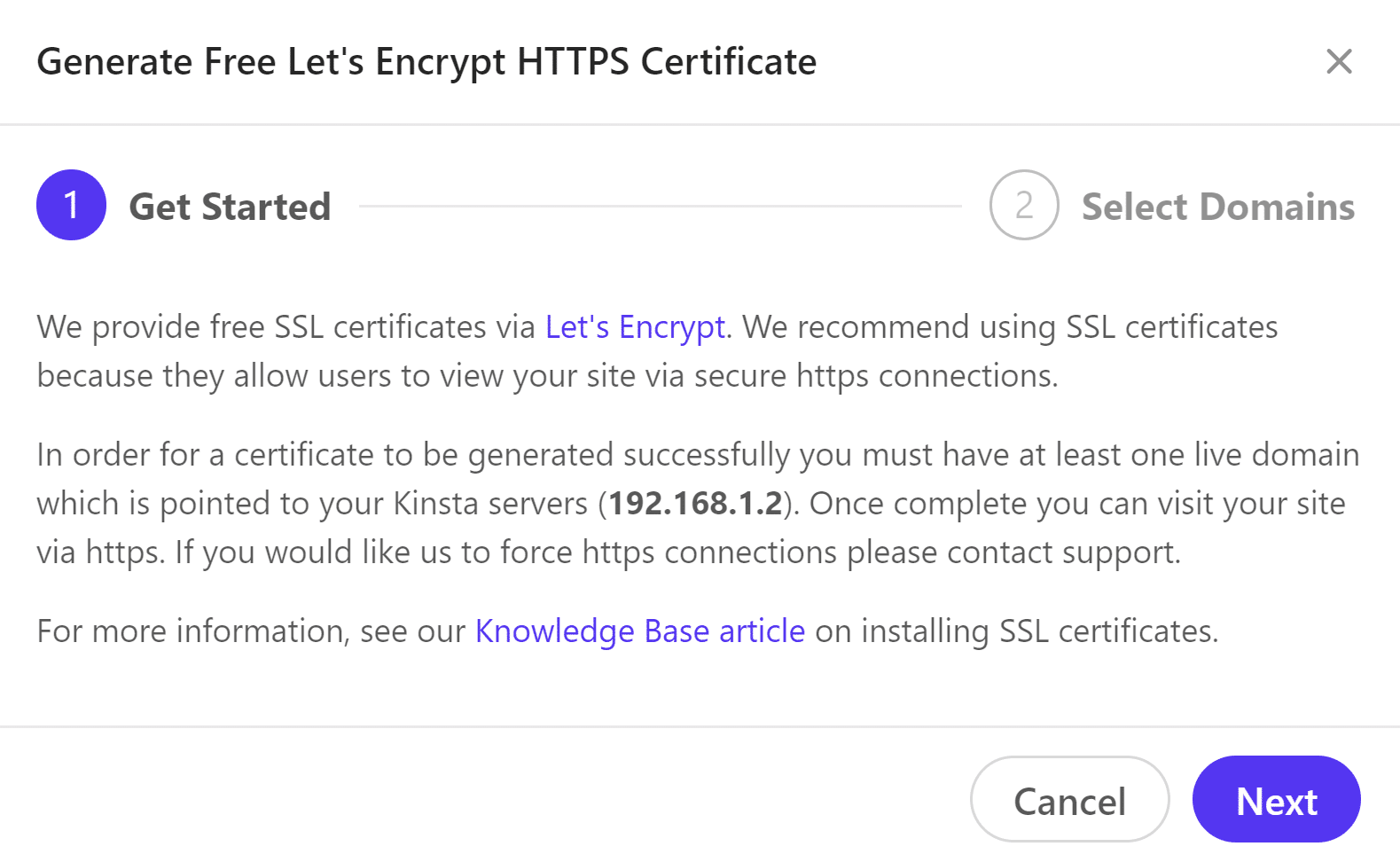Close the certificate dialog with X icon
Image resolution: width=1400 pixels, height=862 pixels.
point(1338,61)
